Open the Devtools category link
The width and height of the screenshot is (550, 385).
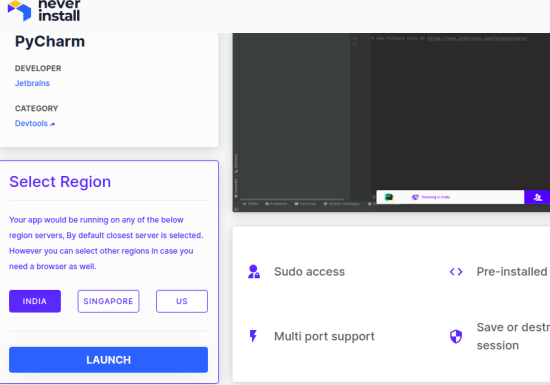coord(31,123)
